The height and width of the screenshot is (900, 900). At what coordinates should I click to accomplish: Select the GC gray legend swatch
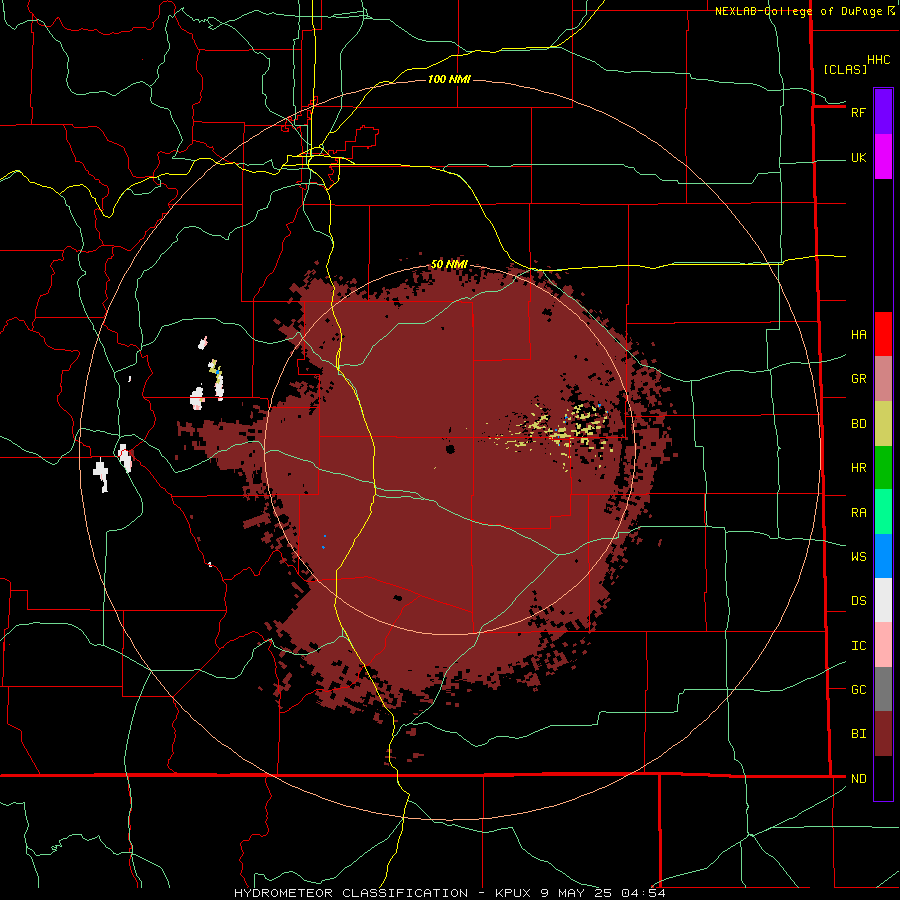point(883,689)
